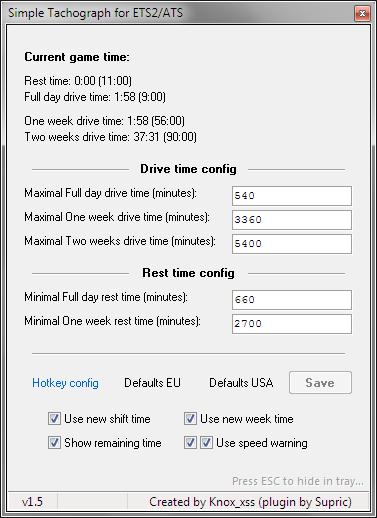
Task: Apply Defaults EU settings
Action: click(152, 383)
